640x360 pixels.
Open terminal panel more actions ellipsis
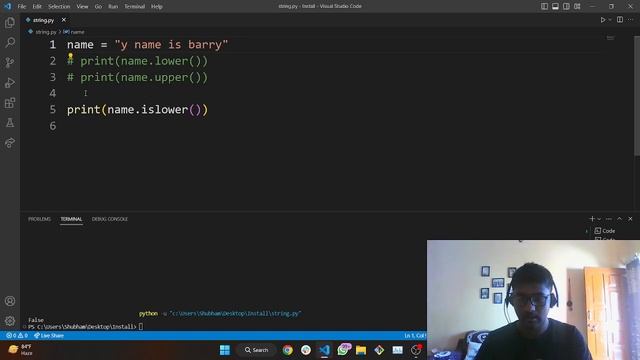coord(609,219)
